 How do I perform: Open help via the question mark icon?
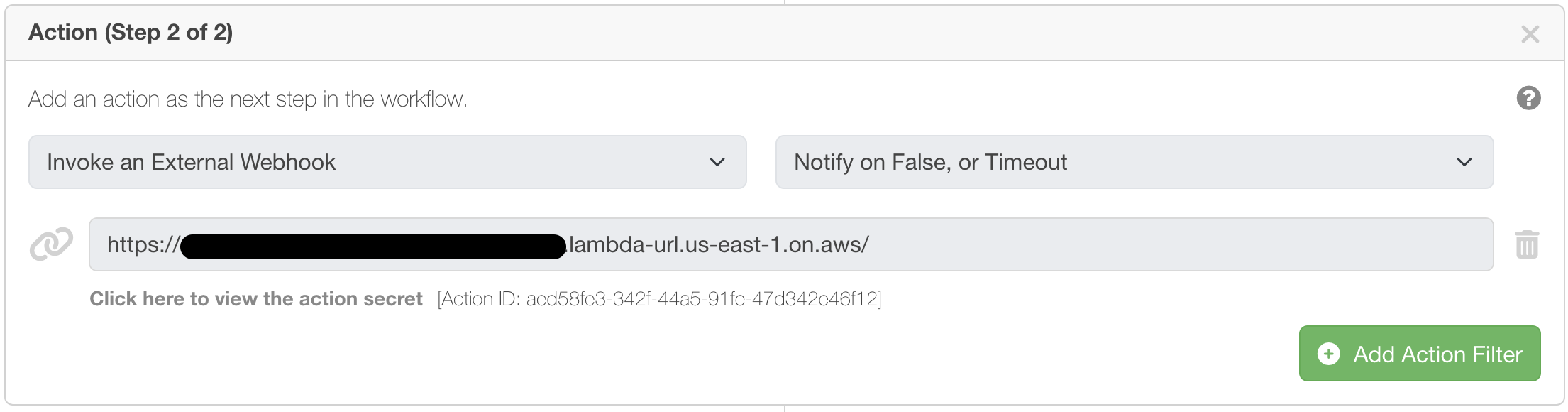(1528, 98)
